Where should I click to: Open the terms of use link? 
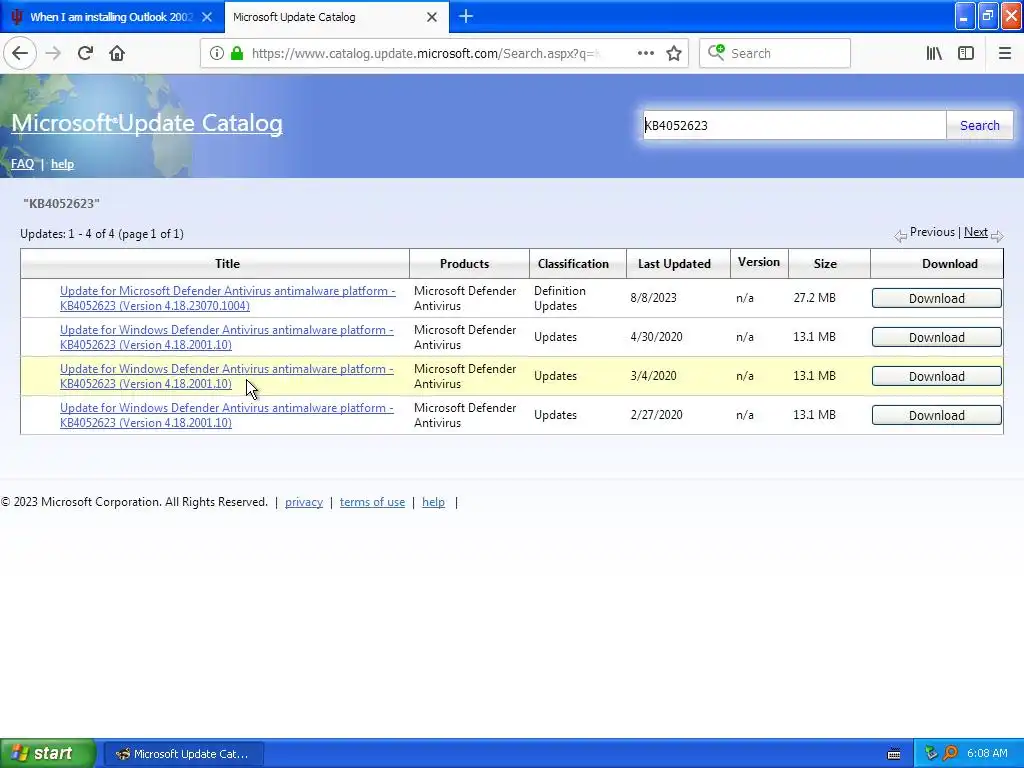372,502
